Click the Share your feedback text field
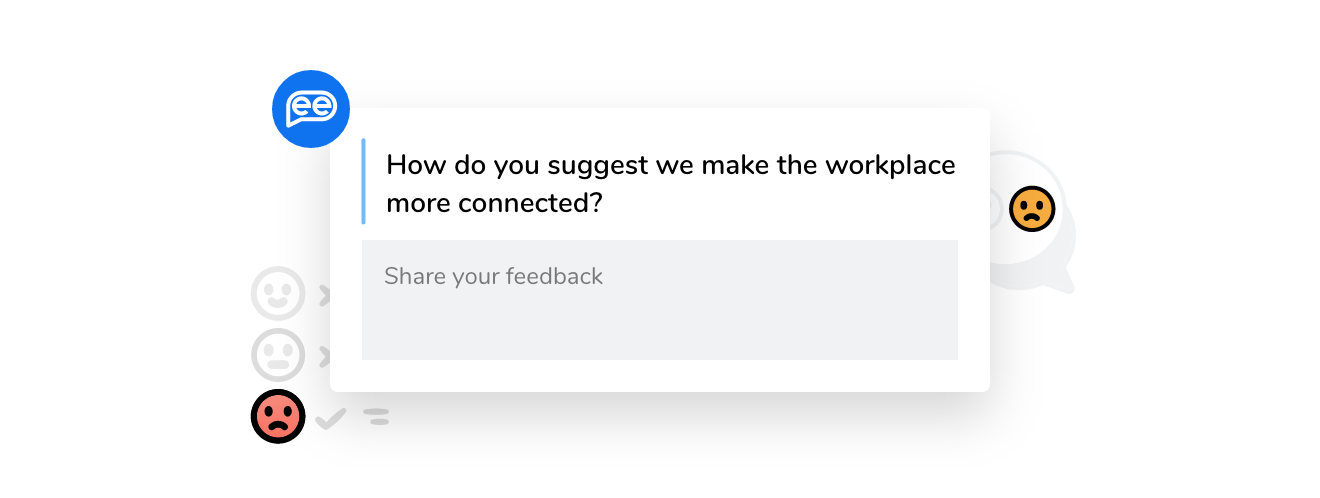This screenshot has height=498, width=1320. pos(660,300)
